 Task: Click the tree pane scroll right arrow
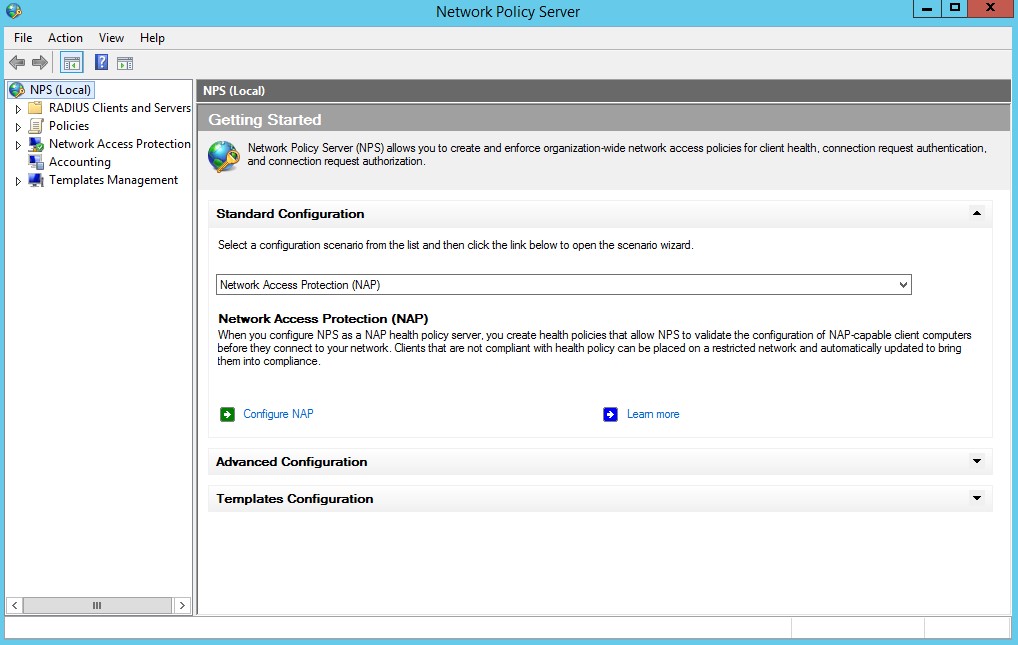click(182, 605)
